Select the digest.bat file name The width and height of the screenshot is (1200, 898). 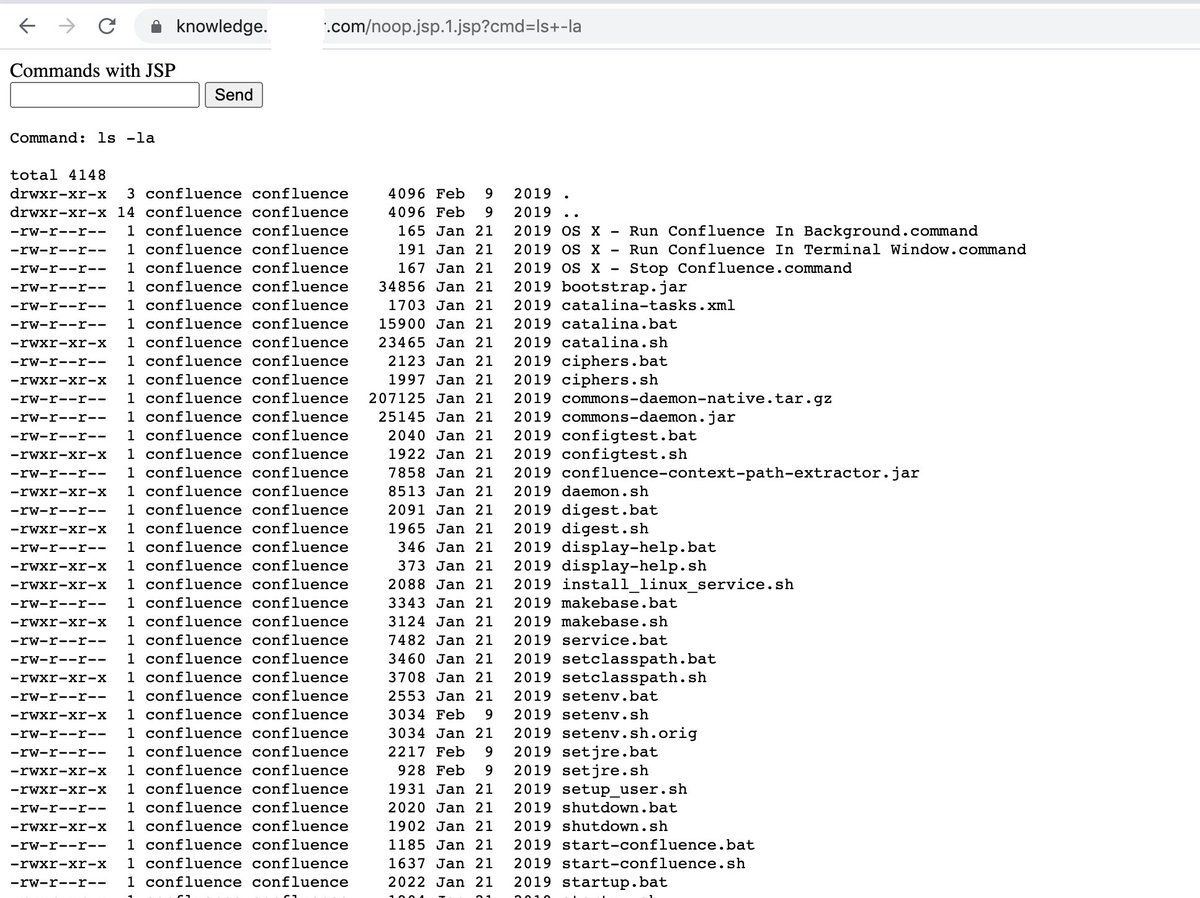610,510
